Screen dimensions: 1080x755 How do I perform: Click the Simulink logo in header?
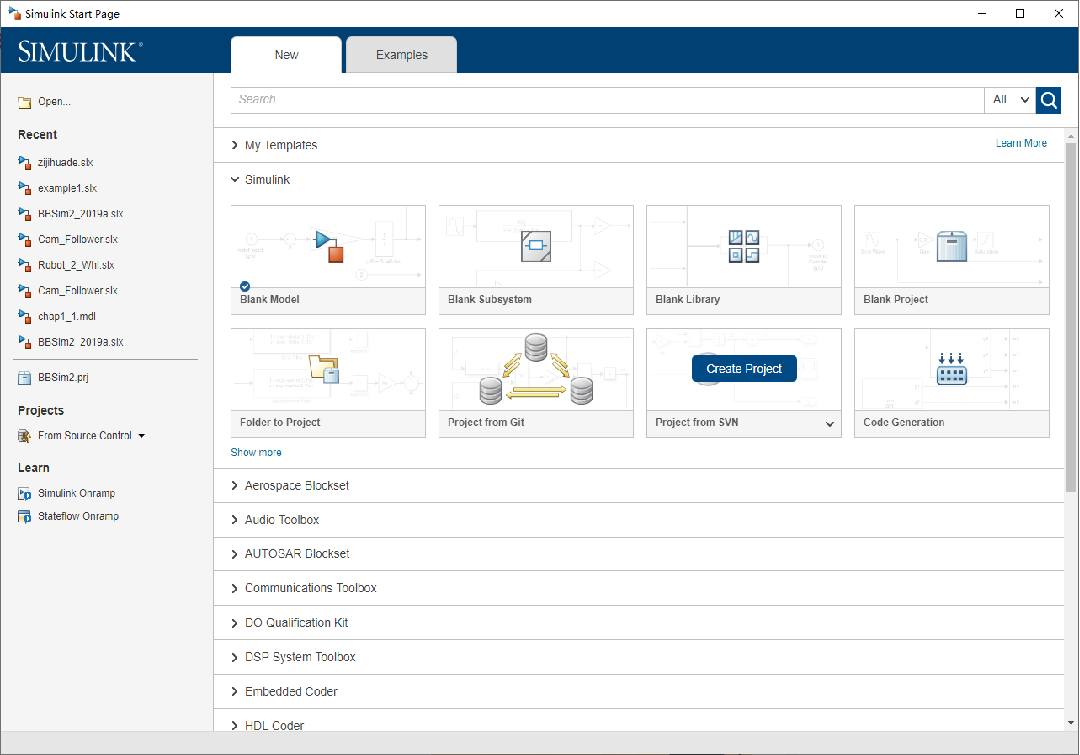80,52
